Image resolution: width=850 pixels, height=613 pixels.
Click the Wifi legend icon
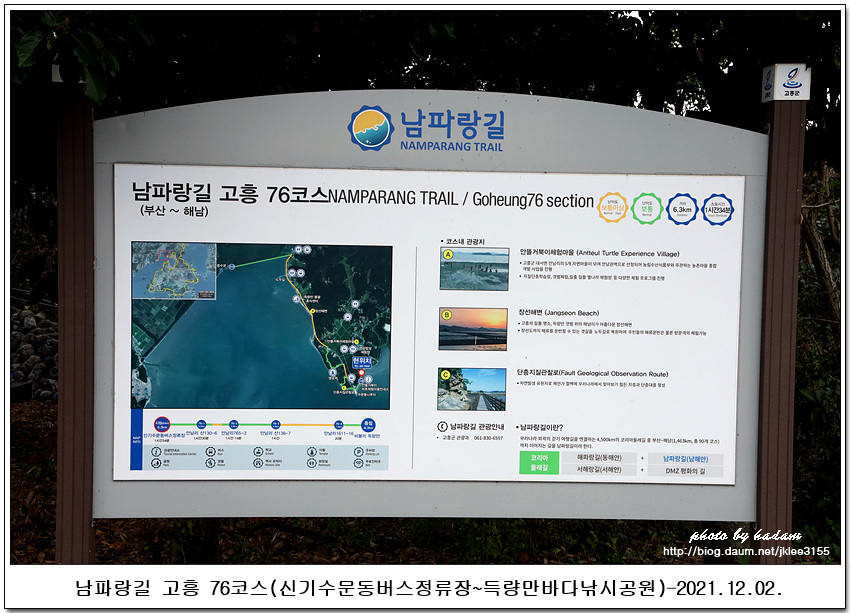click(359, 463)
